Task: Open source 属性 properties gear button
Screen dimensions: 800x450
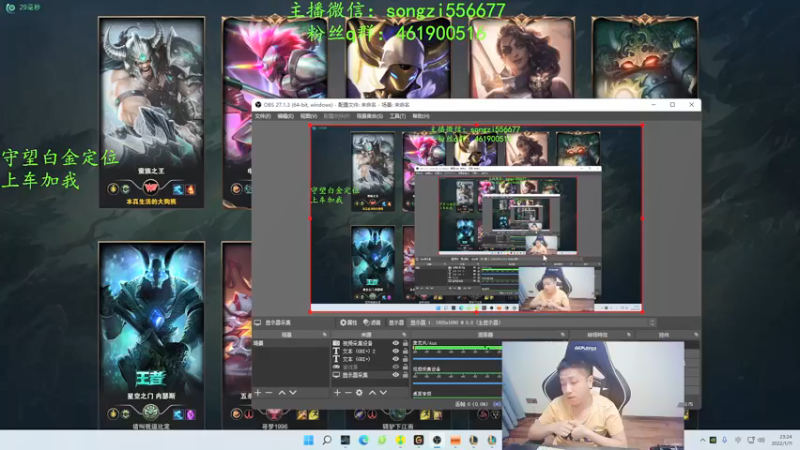Action: coord(348,322)
